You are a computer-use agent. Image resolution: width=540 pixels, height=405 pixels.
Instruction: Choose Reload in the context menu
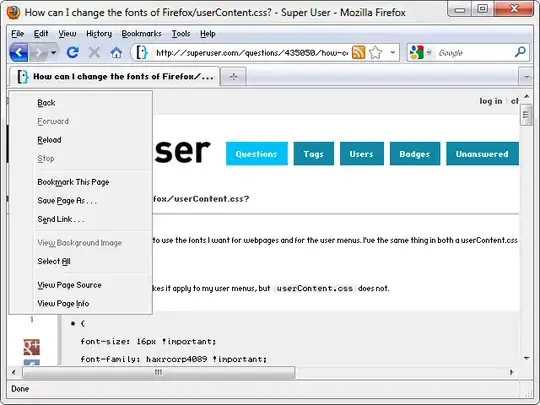pyautogui.click(x=81, y=140)
